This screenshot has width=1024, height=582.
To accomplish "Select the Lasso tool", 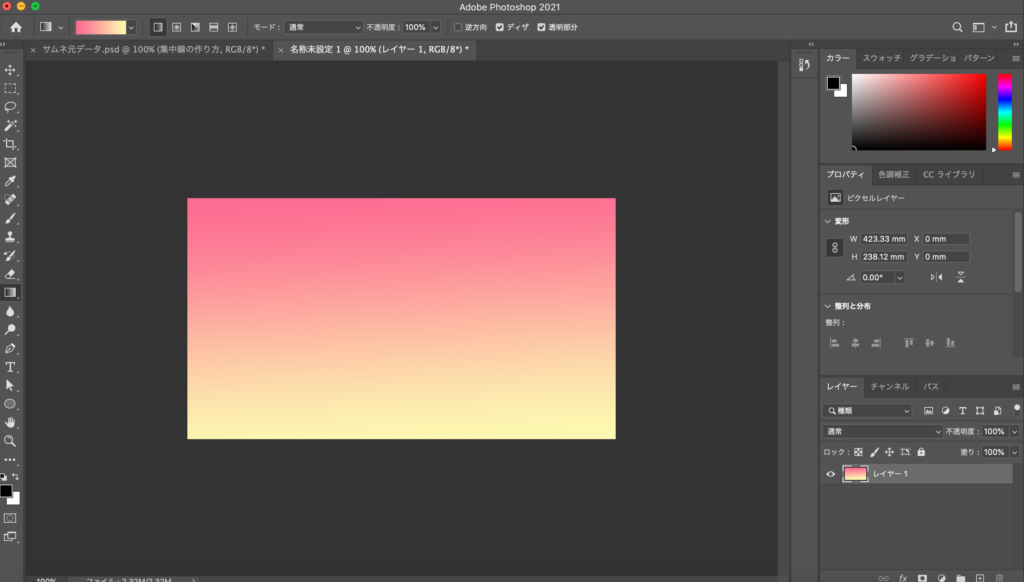I will [11, 107].
